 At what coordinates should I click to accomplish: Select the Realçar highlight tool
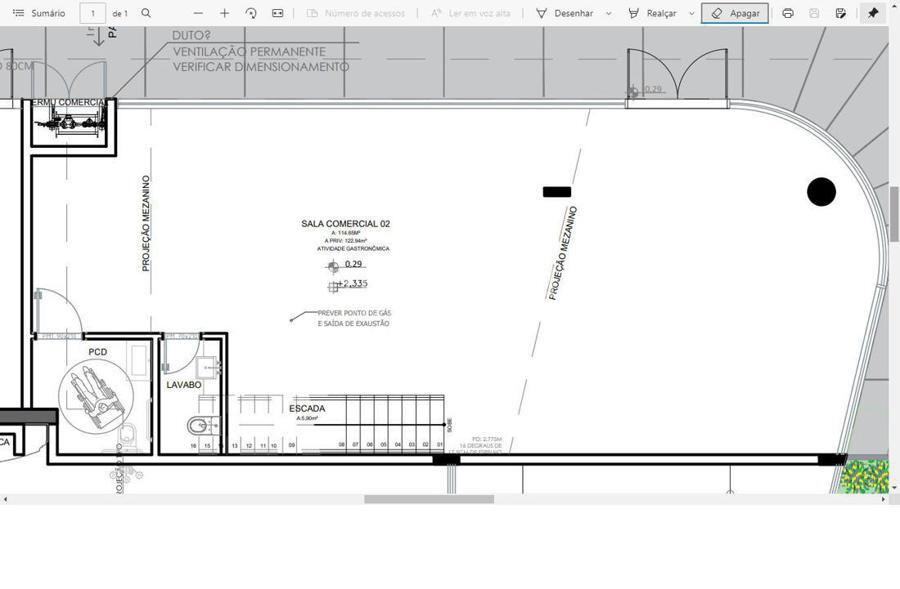pos(652,13)
